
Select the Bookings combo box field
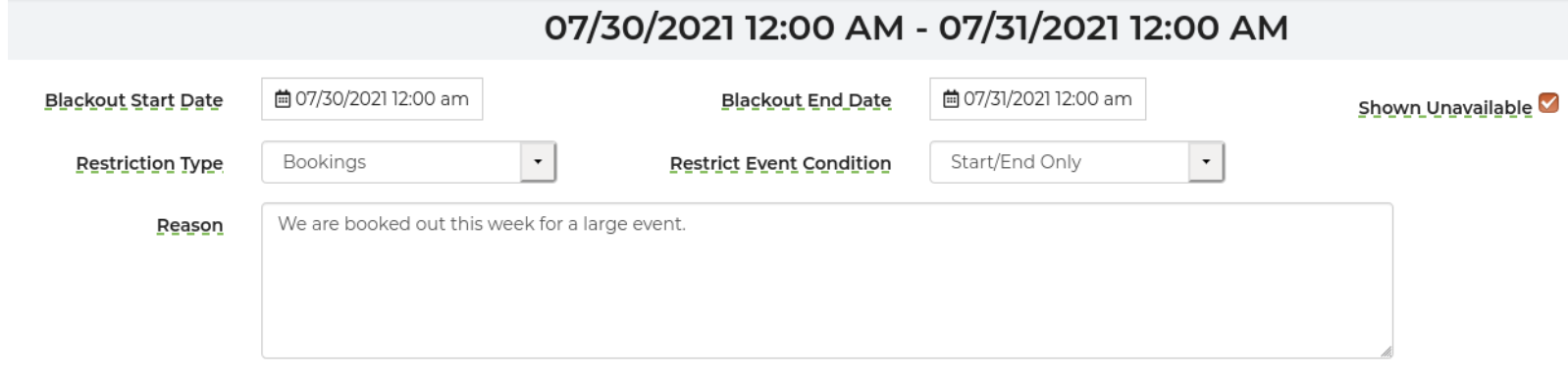(408, 162)
